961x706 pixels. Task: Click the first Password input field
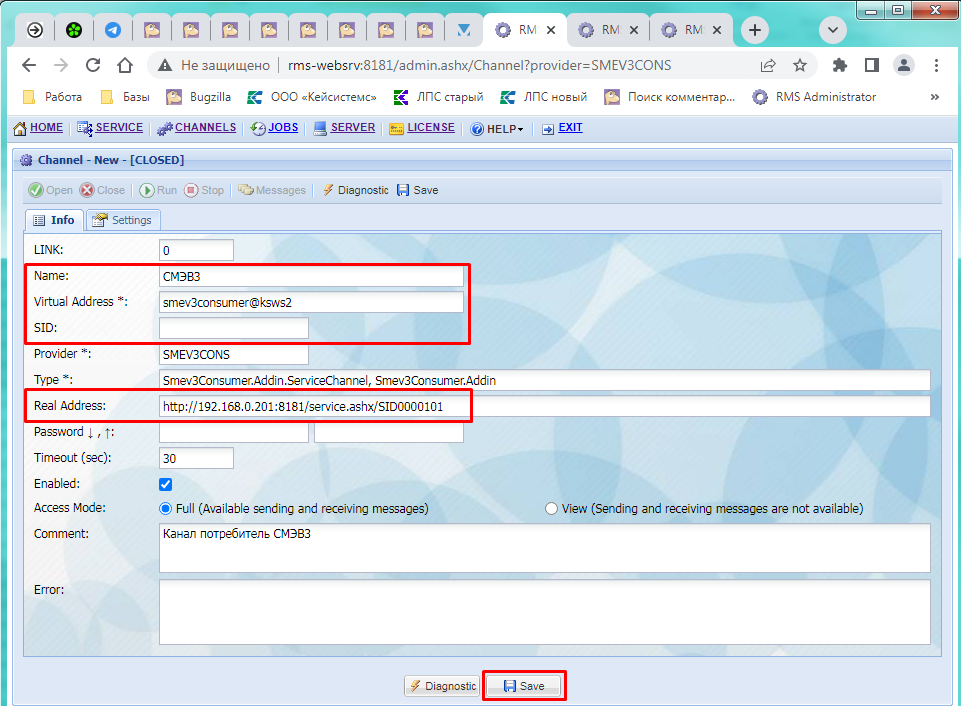234,432
